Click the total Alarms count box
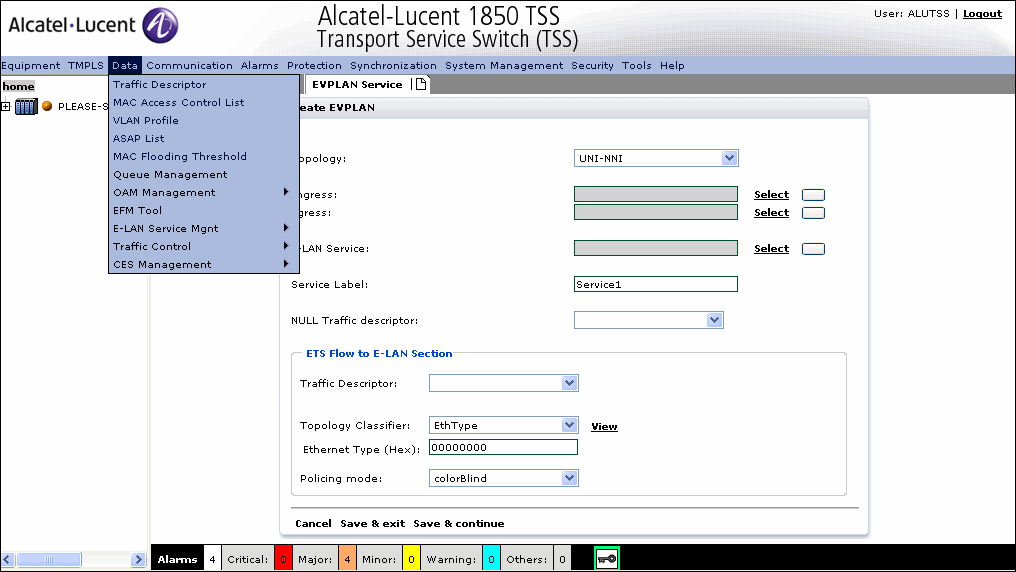This screenshot has width=1016, height=572. (x=212, y=559)
